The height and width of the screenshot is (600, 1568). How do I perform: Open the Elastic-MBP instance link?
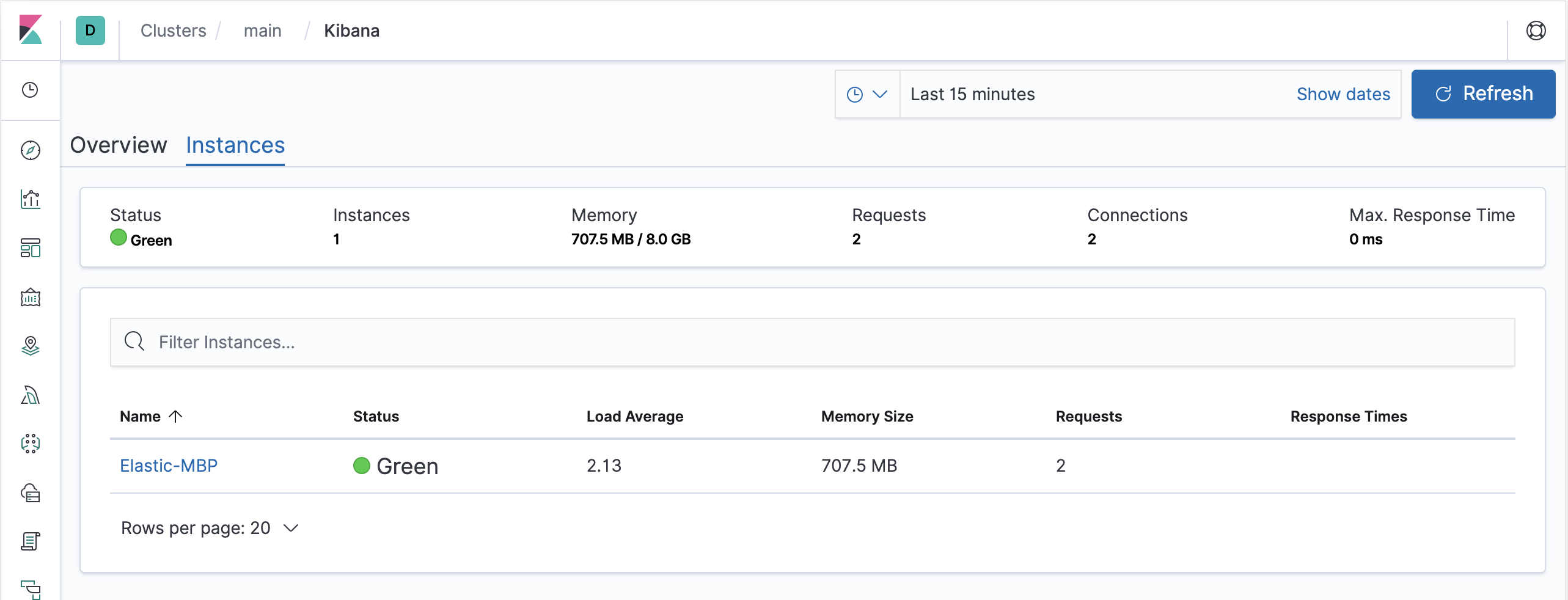[x=169, y=466]
